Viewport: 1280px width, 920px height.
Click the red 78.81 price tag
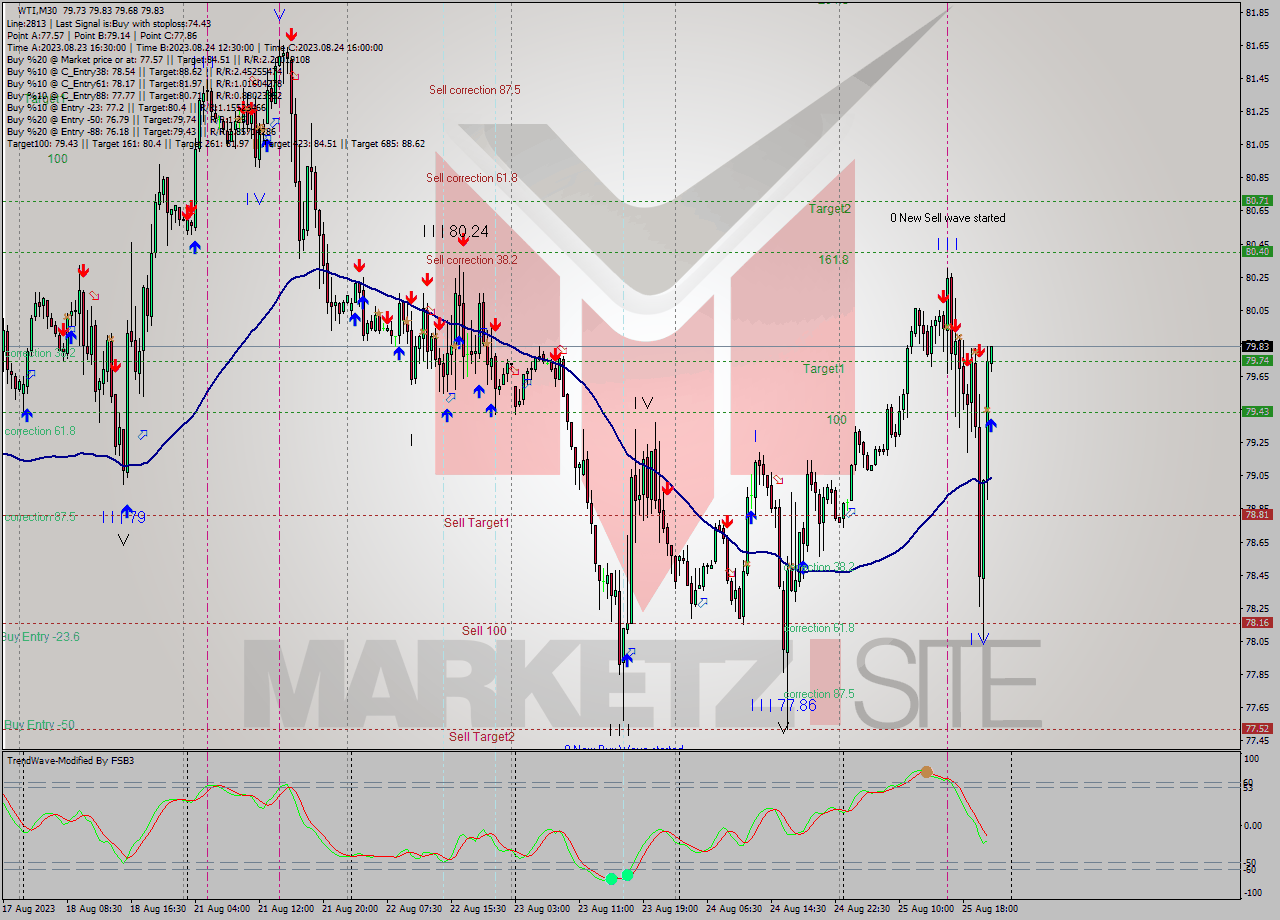(1257, 514)
